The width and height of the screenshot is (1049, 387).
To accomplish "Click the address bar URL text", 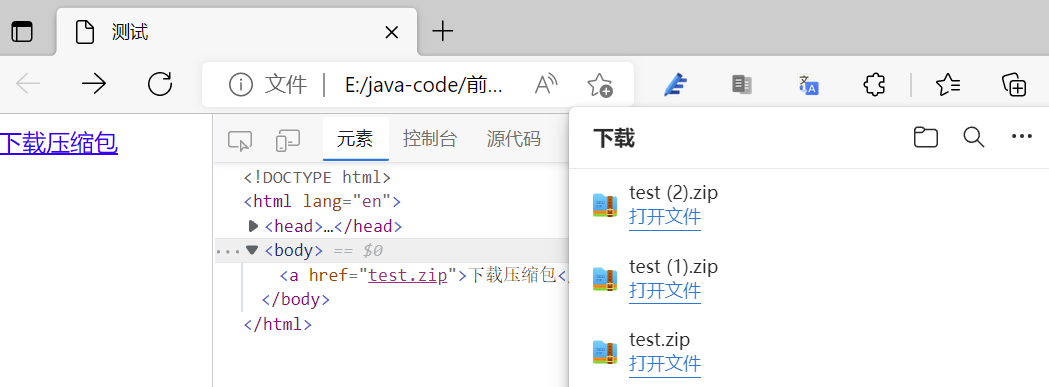I will tap(423, 85).
